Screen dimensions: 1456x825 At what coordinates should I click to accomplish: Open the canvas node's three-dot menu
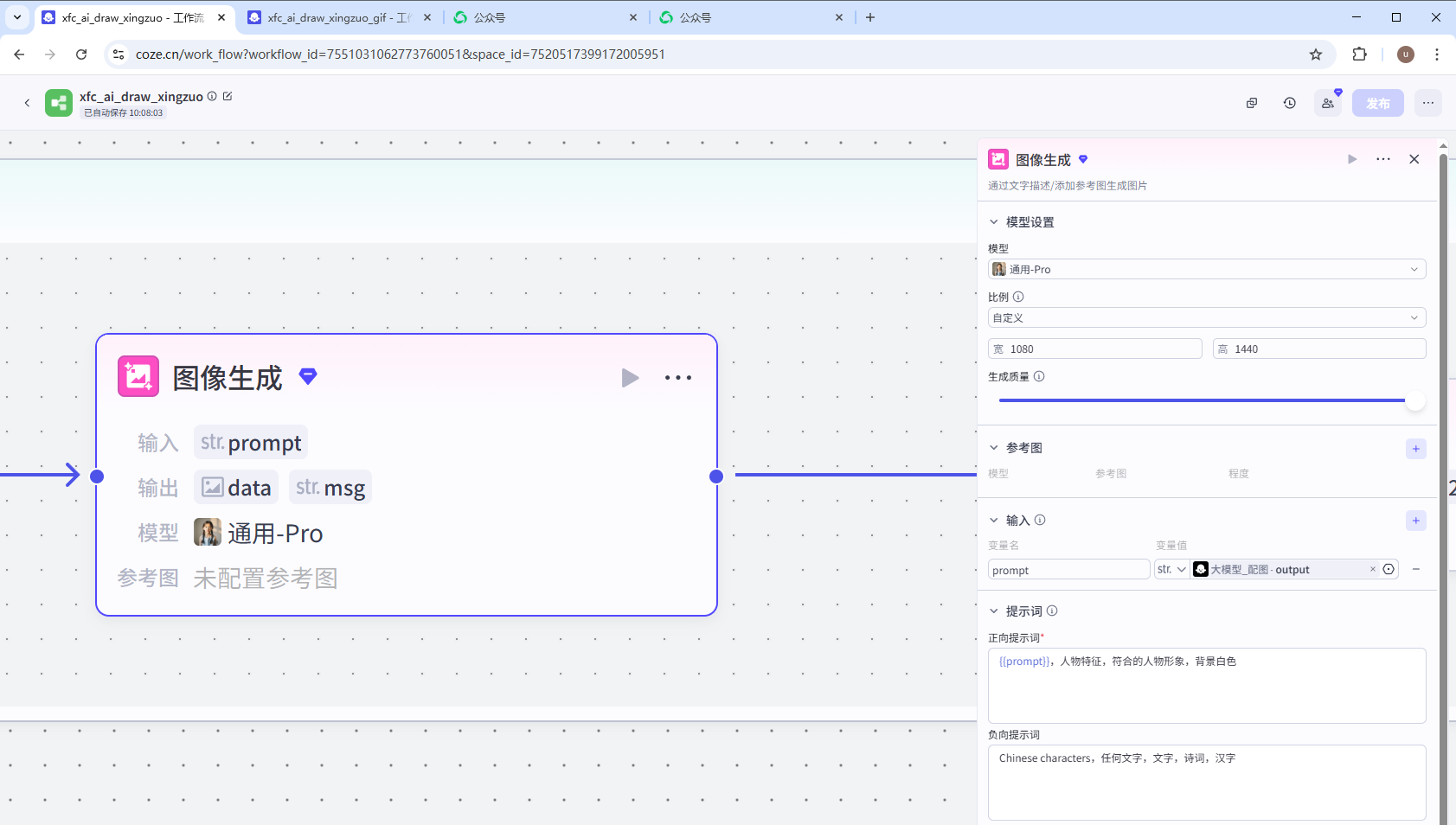[x=678, y=378]
